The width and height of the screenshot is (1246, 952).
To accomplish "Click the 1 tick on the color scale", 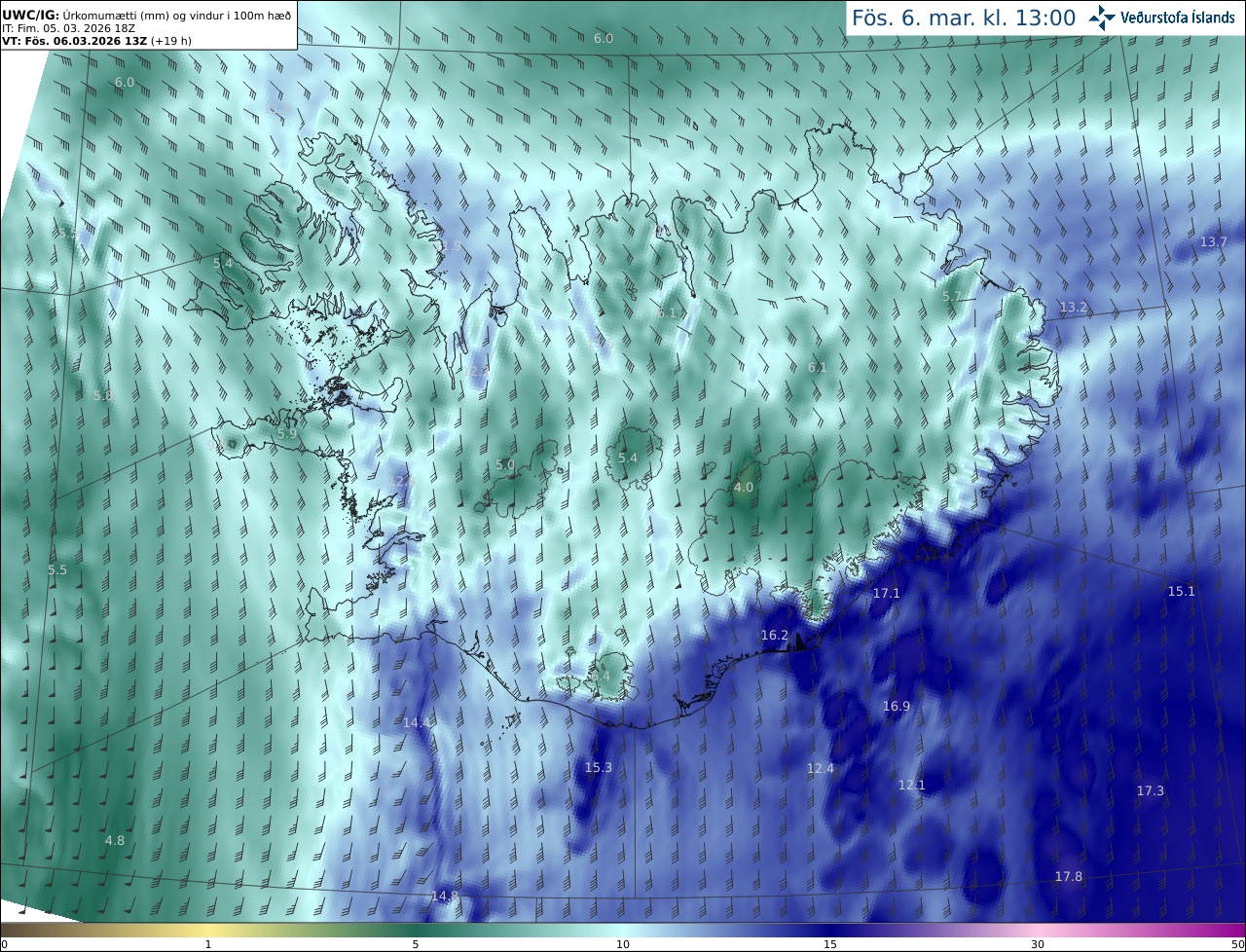I will [208, 944].
